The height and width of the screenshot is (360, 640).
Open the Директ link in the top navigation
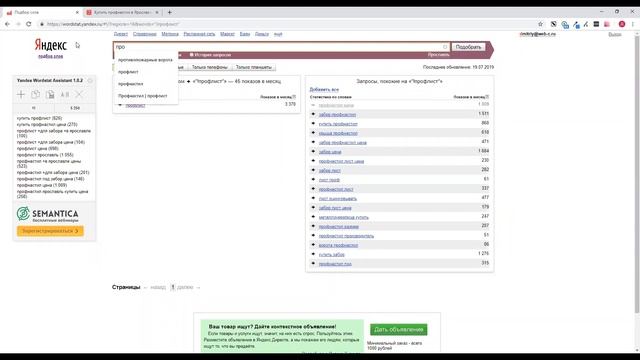coord(121,34)
